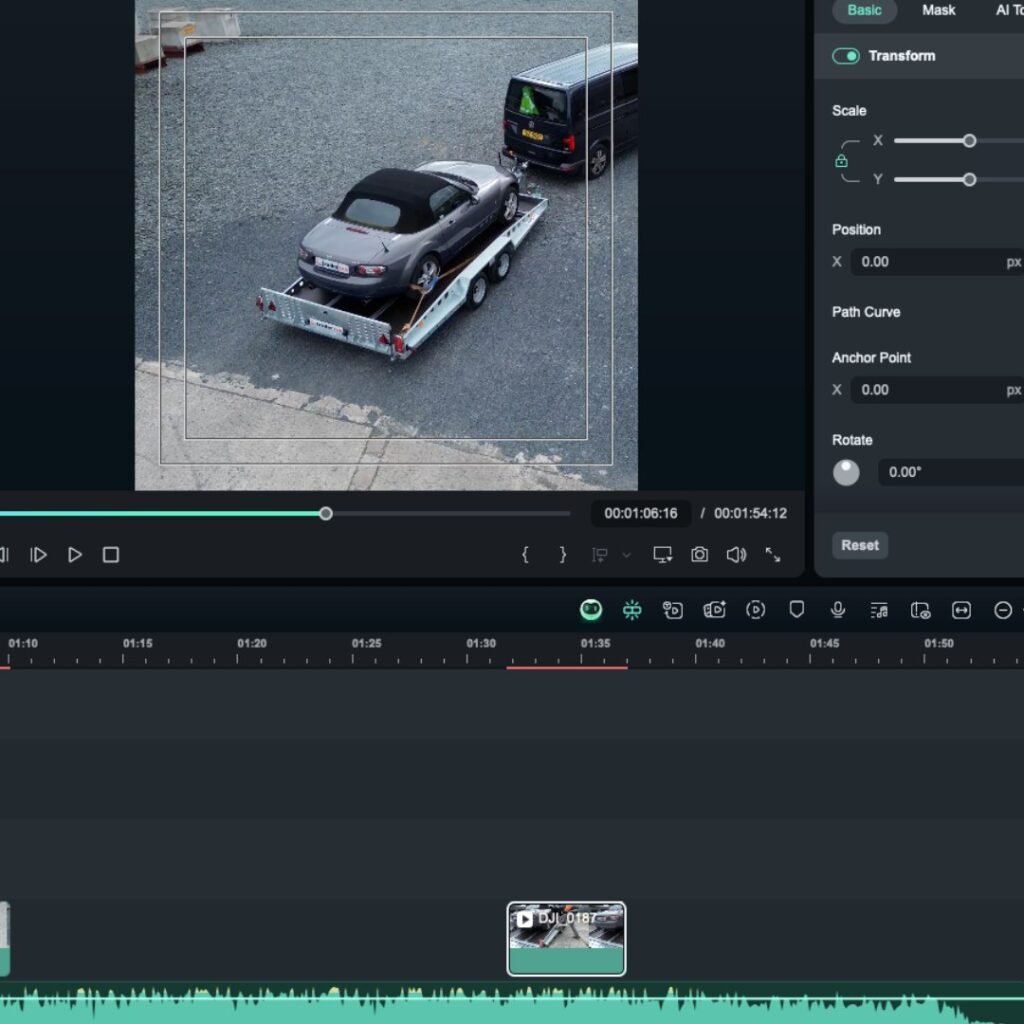1024x1024 pixels.
Task: Click the mark in curly bracket
Action: click(525, 554)
